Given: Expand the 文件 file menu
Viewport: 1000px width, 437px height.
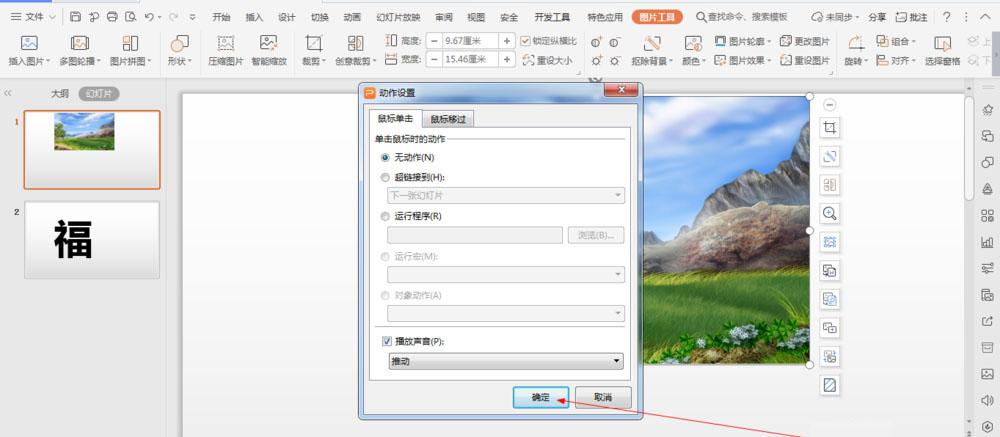Looking at the screenshot, I should tap(33, 17).
